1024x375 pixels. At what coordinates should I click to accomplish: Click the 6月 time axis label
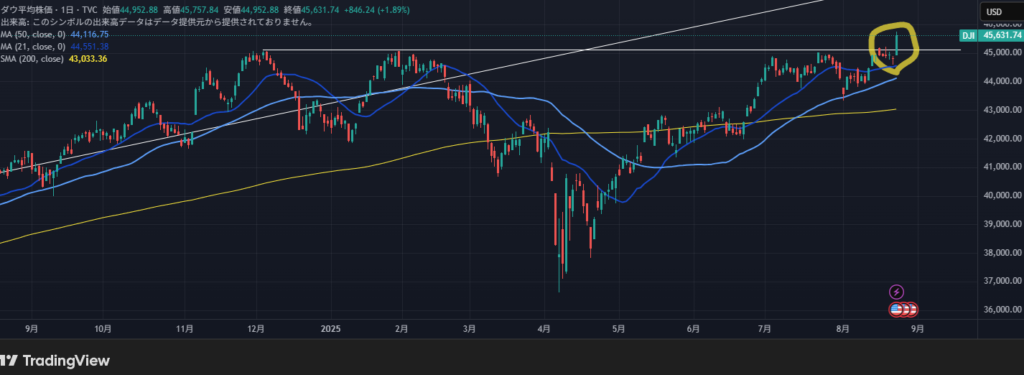point(694,329)
